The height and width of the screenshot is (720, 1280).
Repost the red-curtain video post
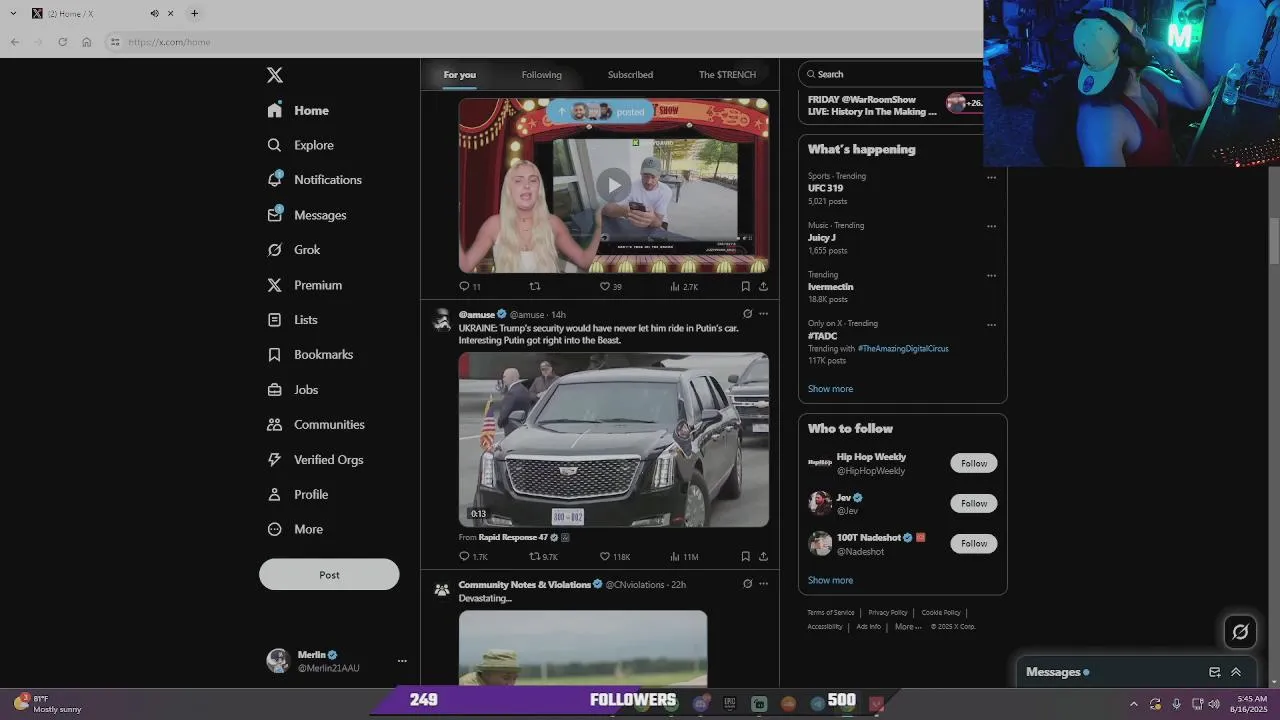535,286
